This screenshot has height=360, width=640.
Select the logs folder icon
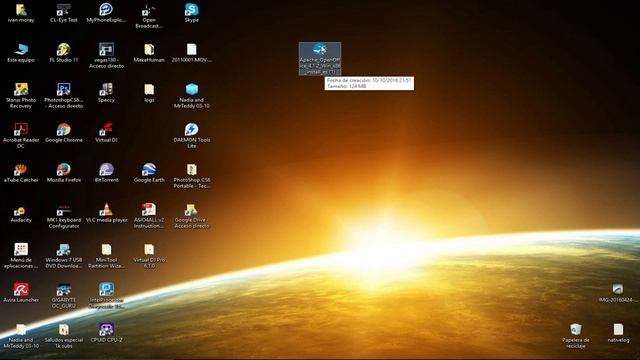(149, 90)
